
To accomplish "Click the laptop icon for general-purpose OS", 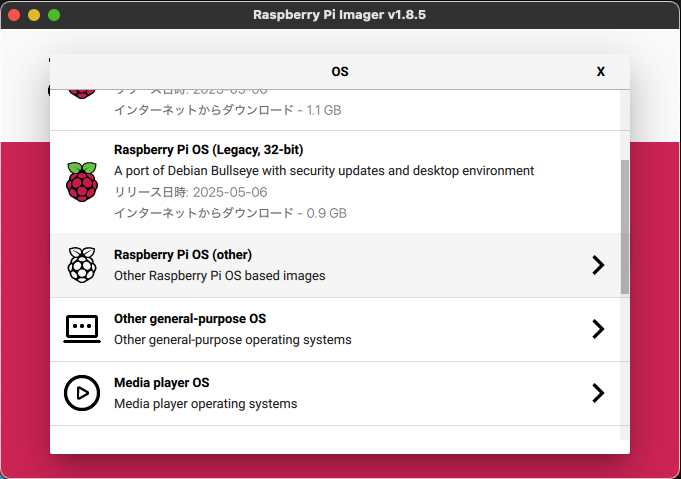I will pos(82,329).
